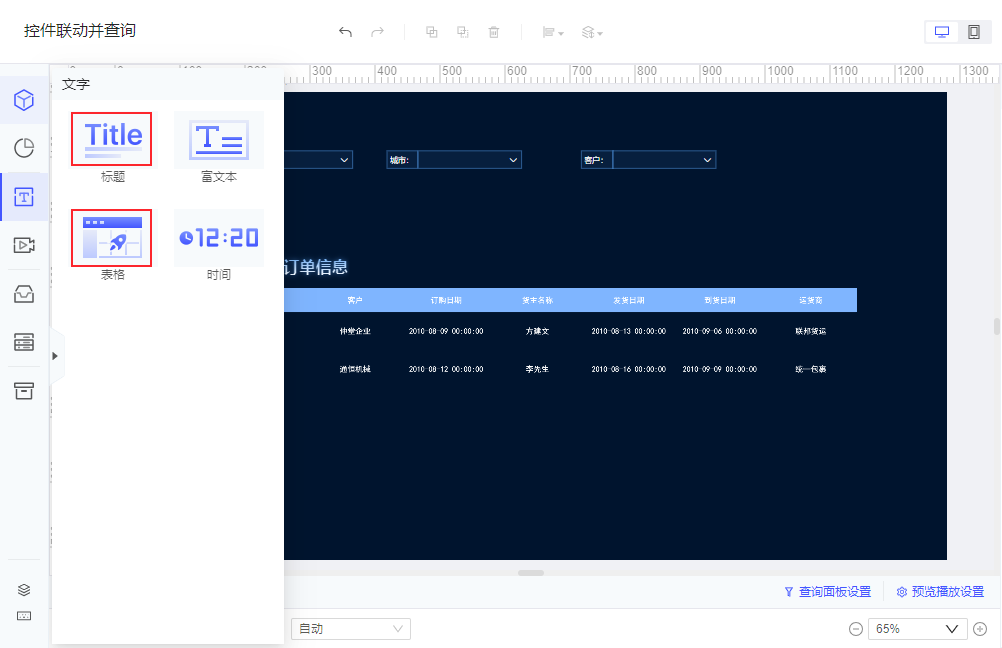Click the 联邦货运 table cell
The image size is (1002, 648).
point(811,331)
